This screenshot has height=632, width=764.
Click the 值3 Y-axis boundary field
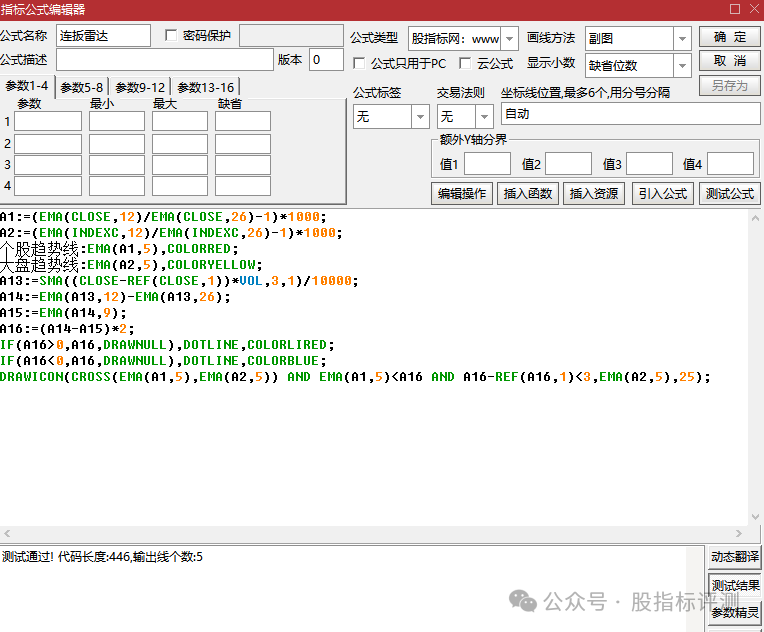point(649,164)
